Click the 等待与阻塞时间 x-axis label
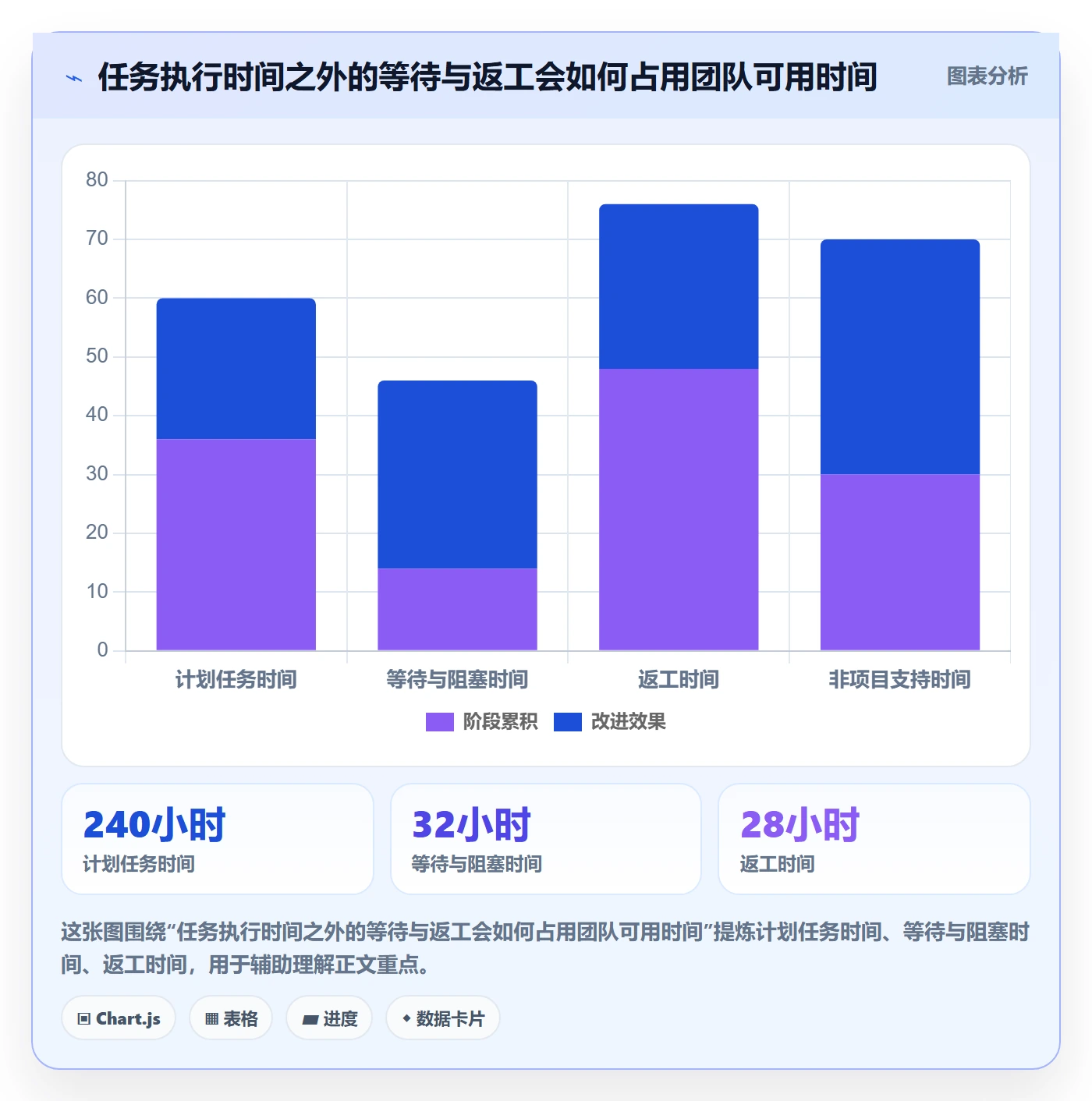 pos(458,680)
